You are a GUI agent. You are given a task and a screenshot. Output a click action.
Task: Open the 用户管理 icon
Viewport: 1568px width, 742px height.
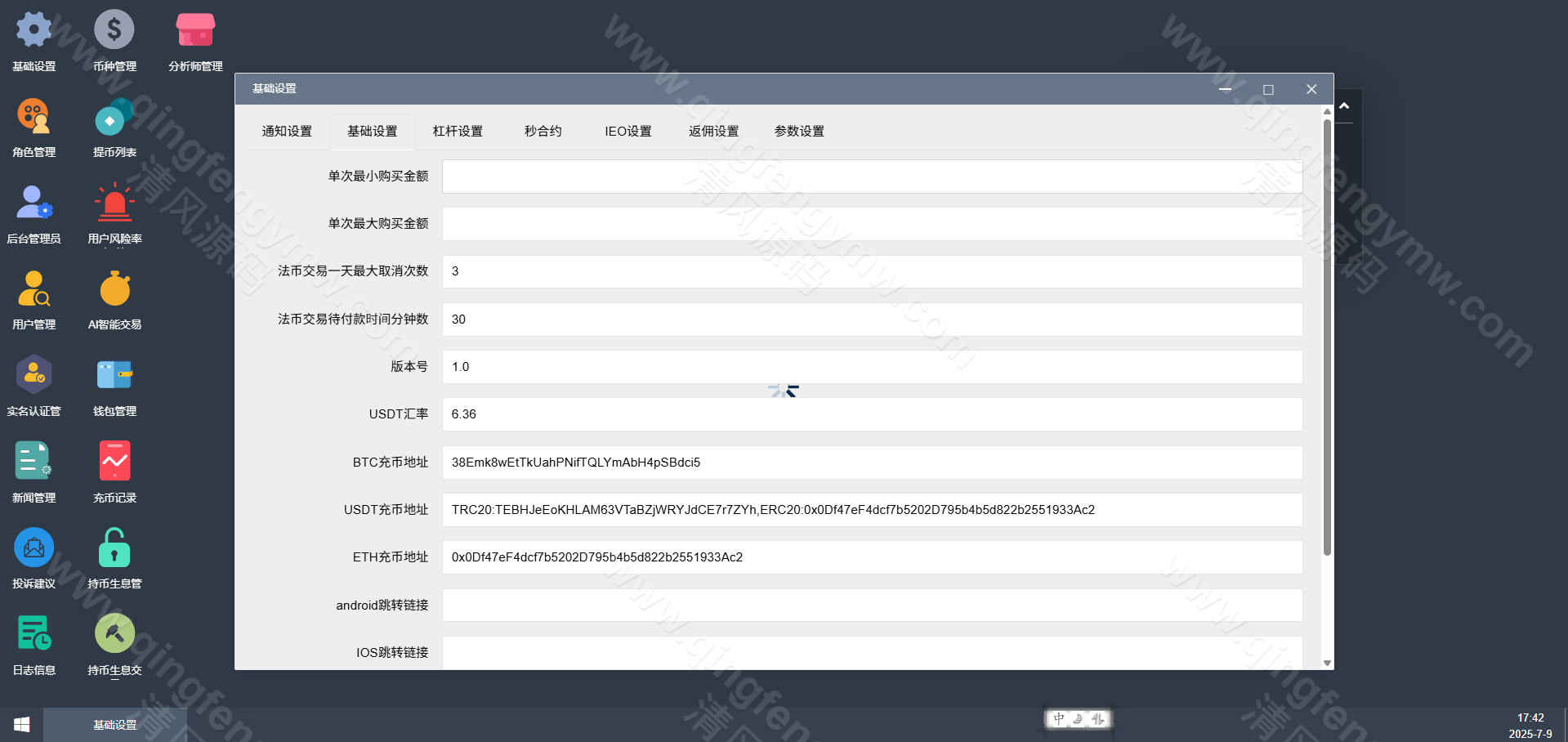tap(34, 288)
